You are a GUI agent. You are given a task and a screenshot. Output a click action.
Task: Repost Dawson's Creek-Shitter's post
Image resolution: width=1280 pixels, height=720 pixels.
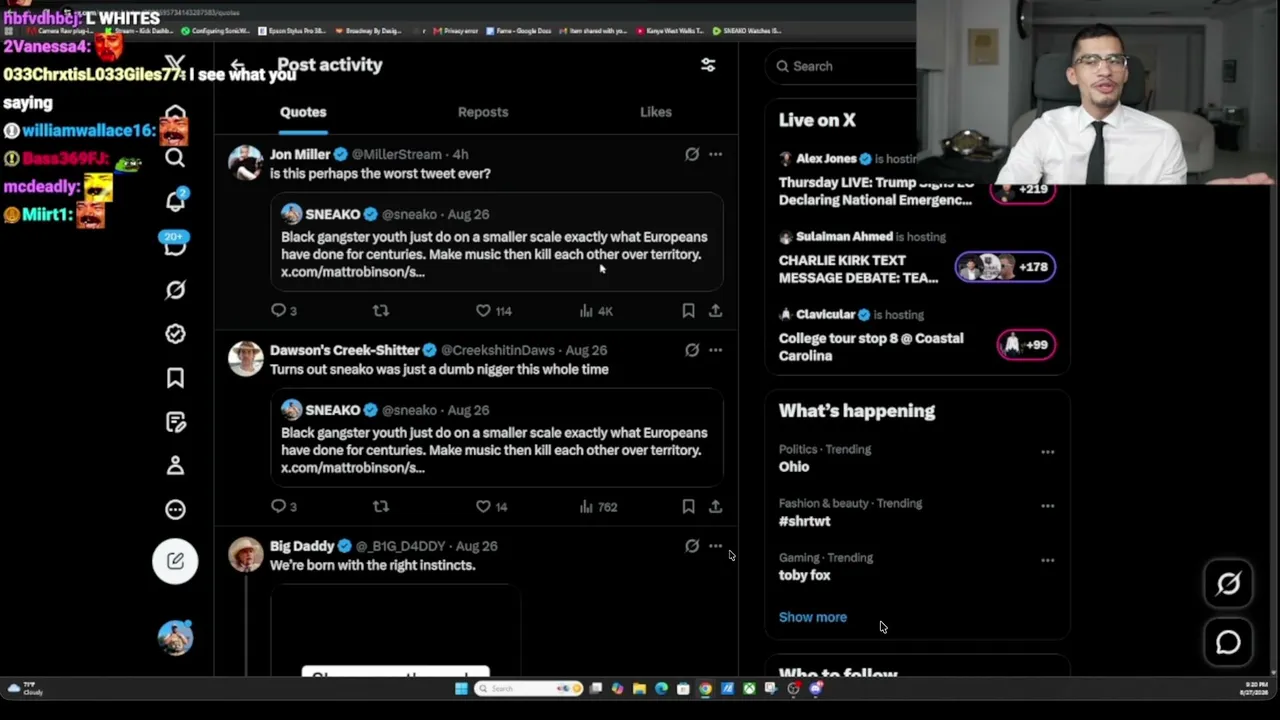[x=380, y=507]
